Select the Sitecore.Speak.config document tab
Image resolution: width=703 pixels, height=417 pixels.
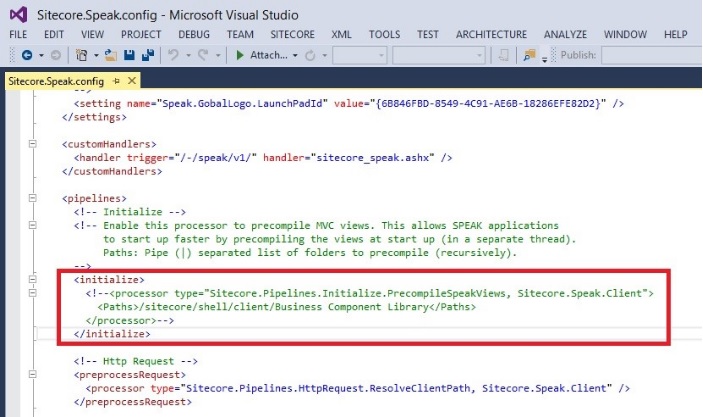coord(56,81)
